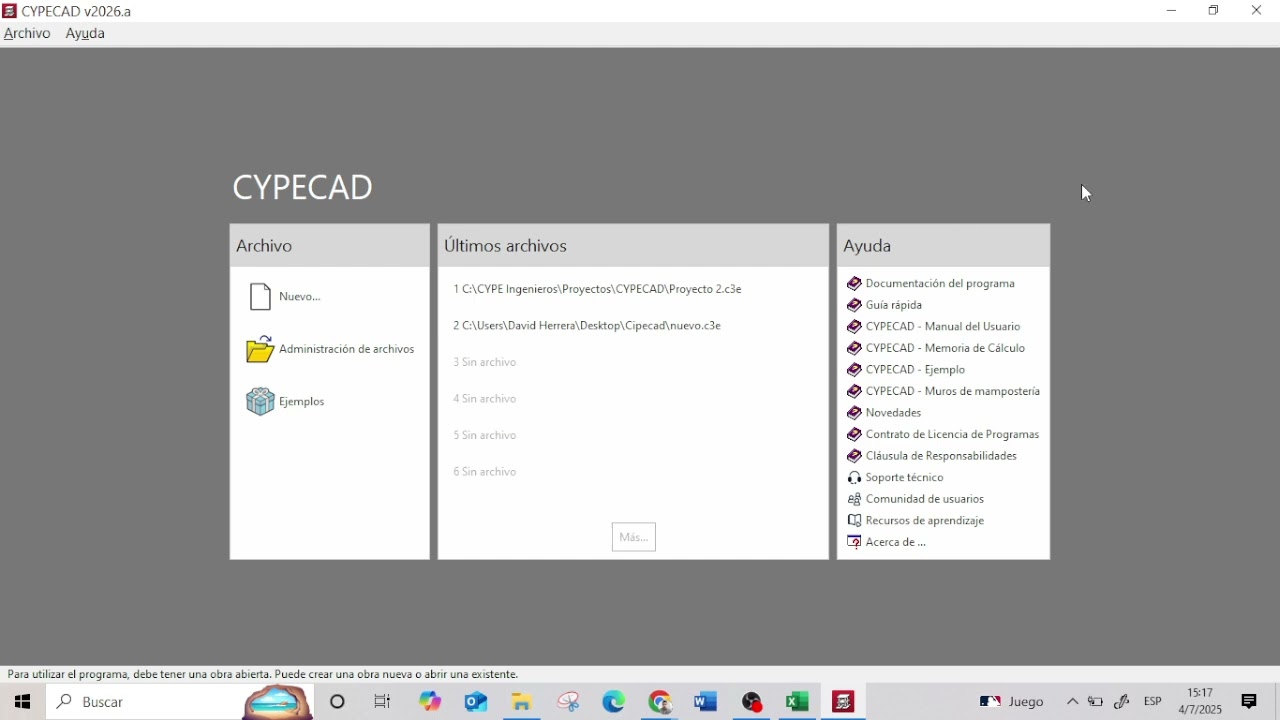Open Administración de archivos folder icon
The height and width of the screenshot is (720, 1280).
coord(260,349)
